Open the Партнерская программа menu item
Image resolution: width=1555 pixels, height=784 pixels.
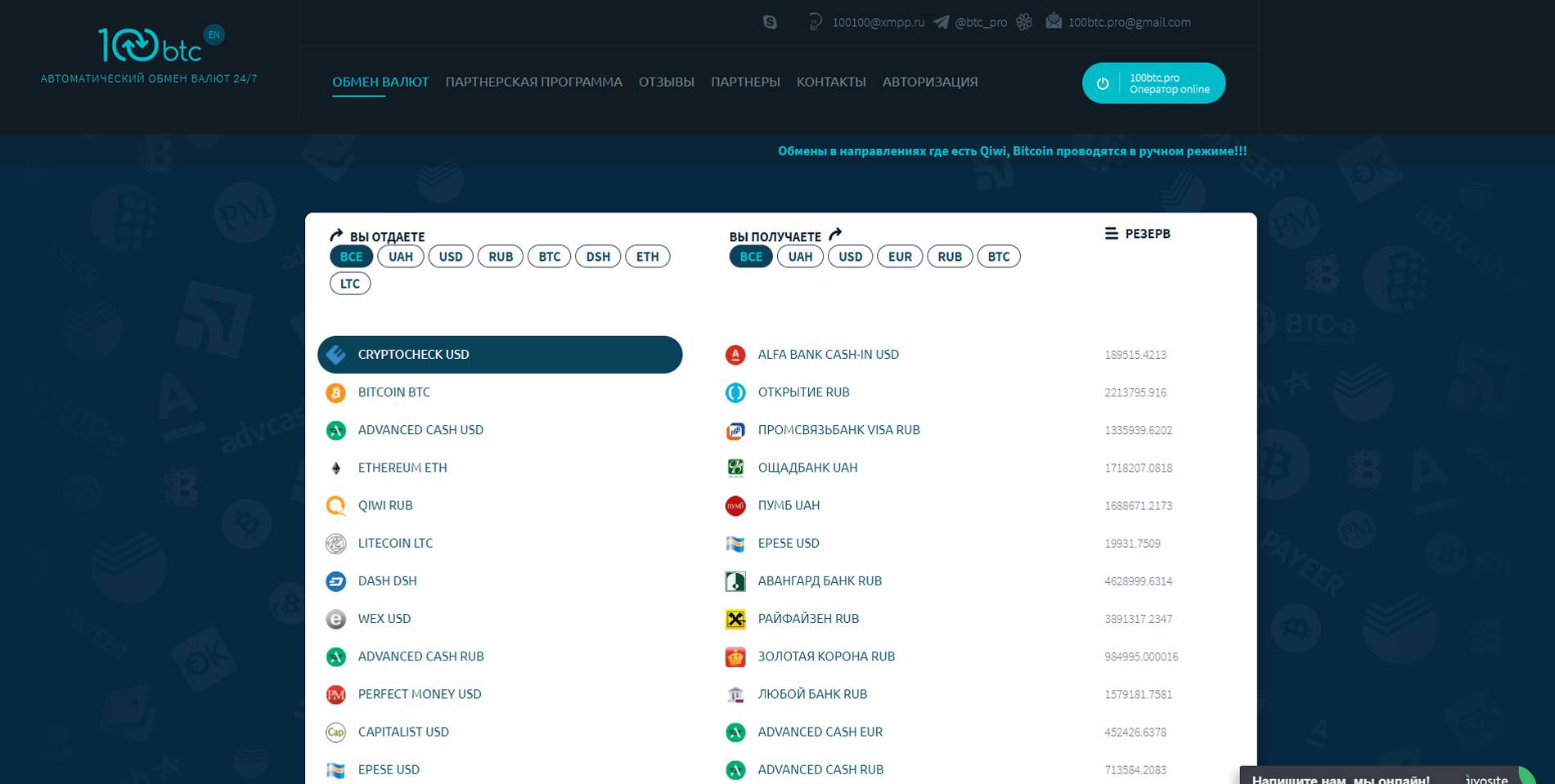[x=533, y=82]
